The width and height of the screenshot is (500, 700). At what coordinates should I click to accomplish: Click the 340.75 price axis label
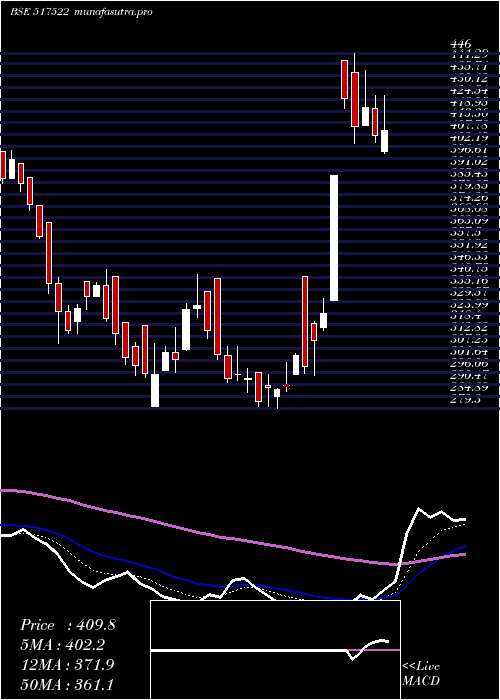[469, 269]
